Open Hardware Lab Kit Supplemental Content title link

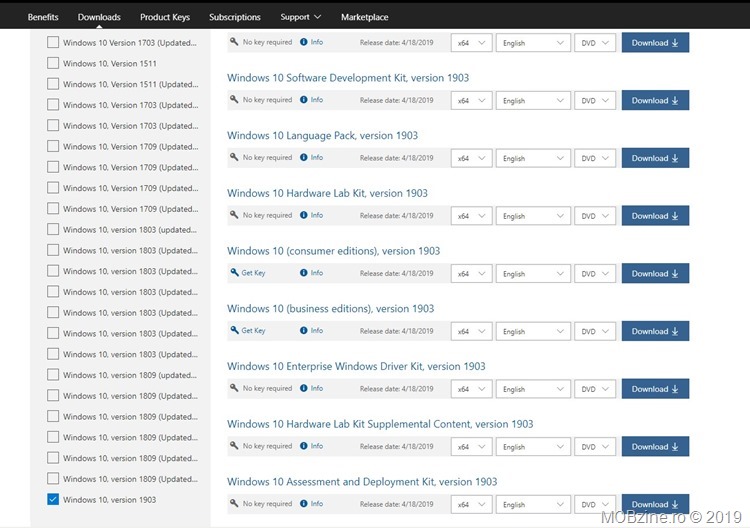380,424
